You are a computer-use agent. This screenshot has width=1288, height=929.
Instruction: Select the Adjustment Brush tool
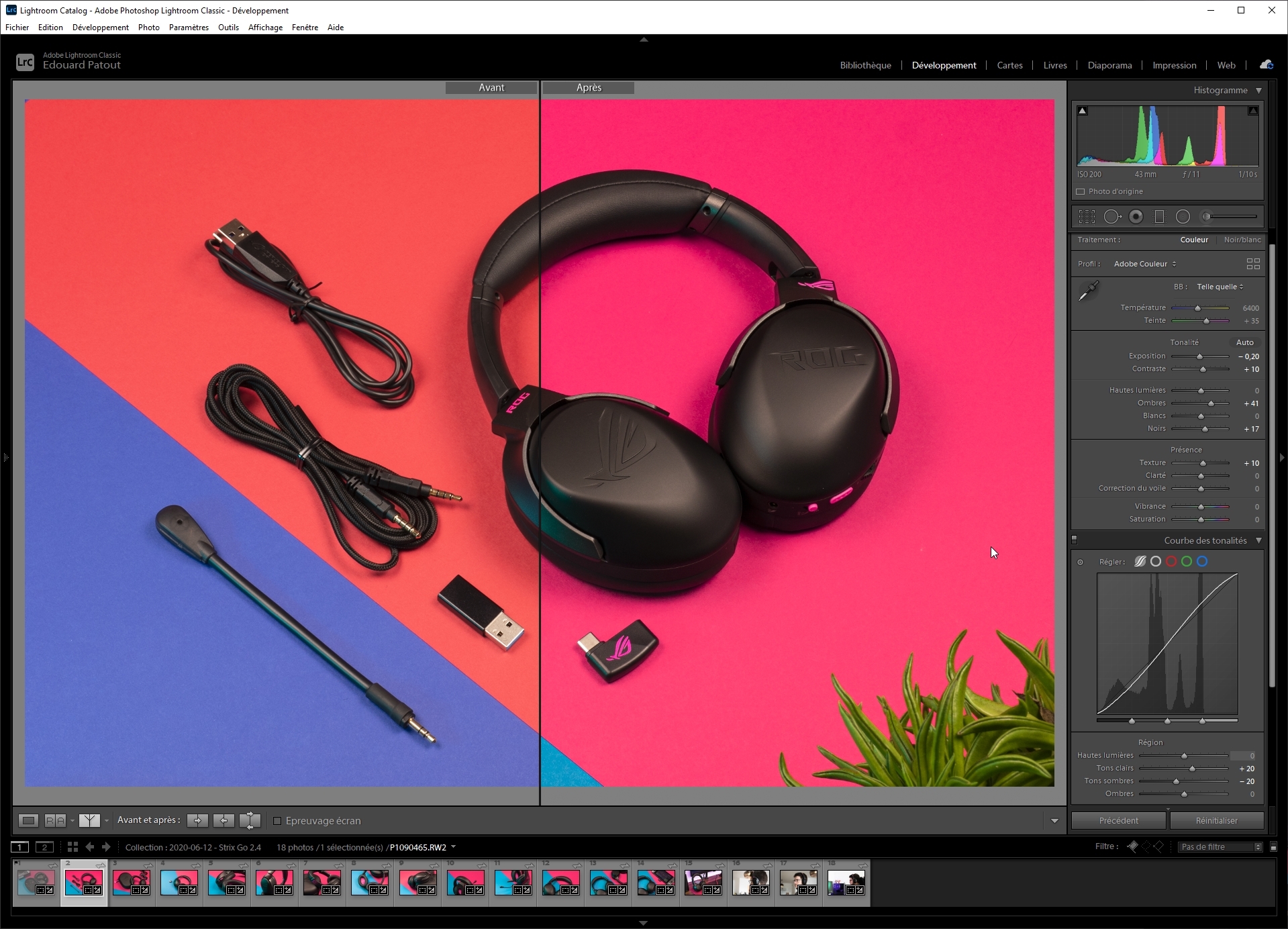tap(1230, 216)
